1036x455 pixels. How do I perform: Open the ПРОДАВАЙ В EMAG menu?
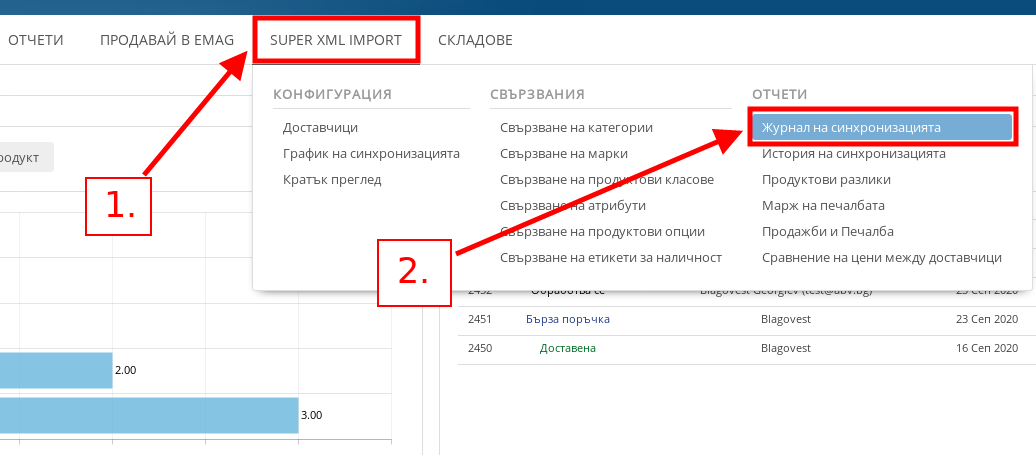point(166,40)
